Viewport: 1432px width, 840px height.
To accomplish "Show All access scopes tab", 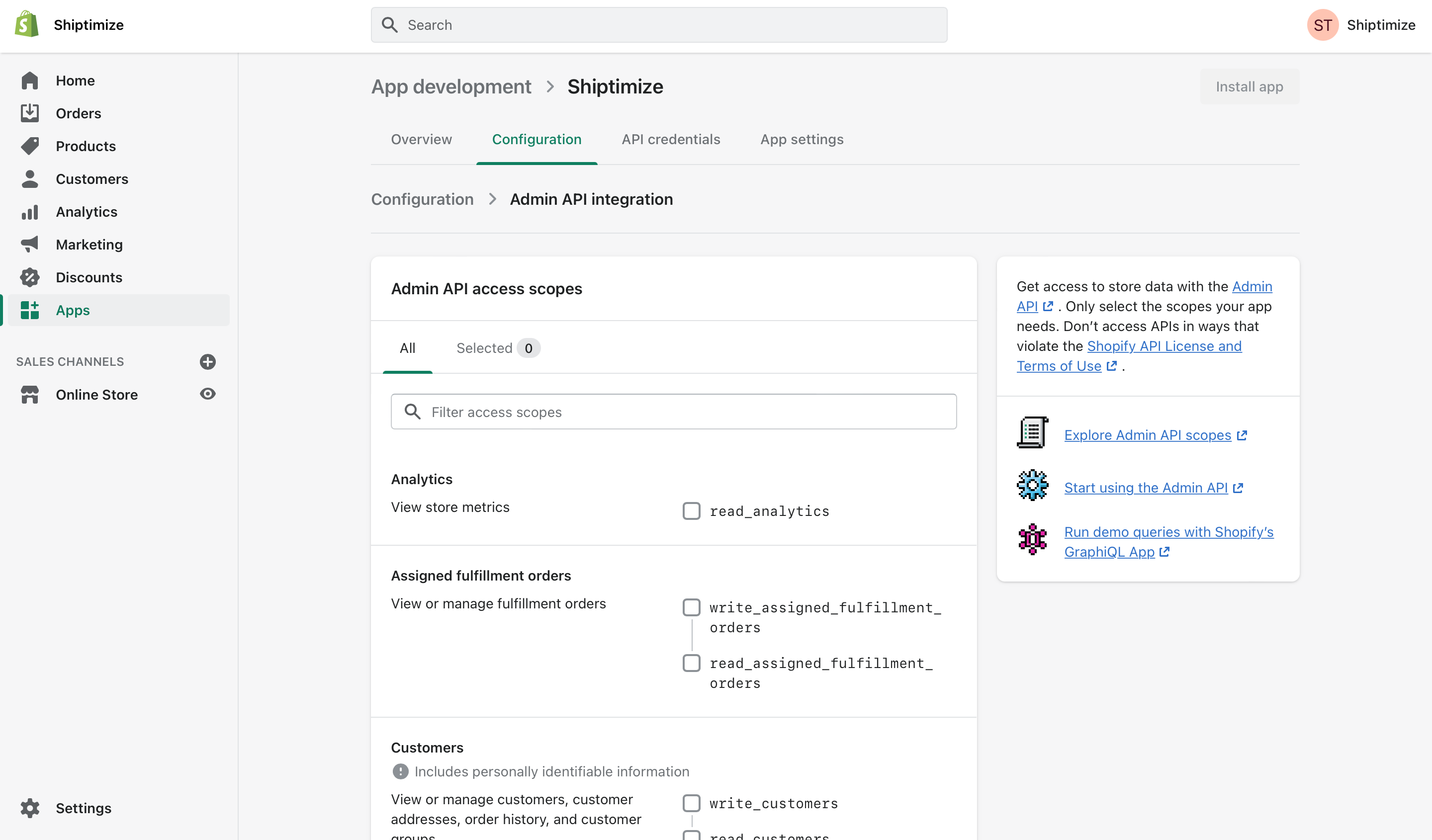I will tap(407, 347).
